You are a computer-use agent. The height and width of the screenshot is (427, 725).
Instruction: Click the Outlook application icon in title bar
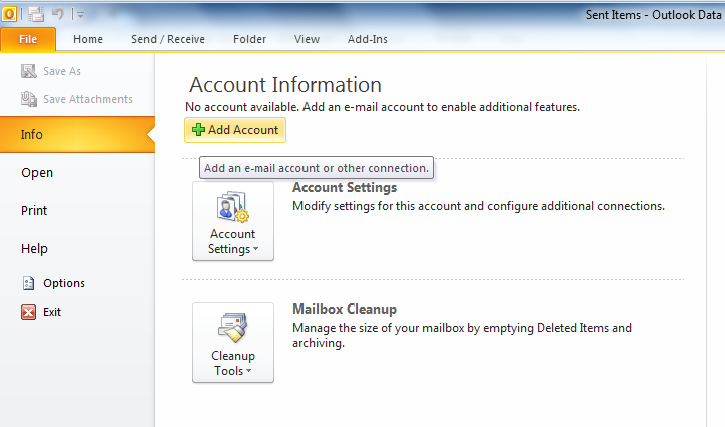9,14
